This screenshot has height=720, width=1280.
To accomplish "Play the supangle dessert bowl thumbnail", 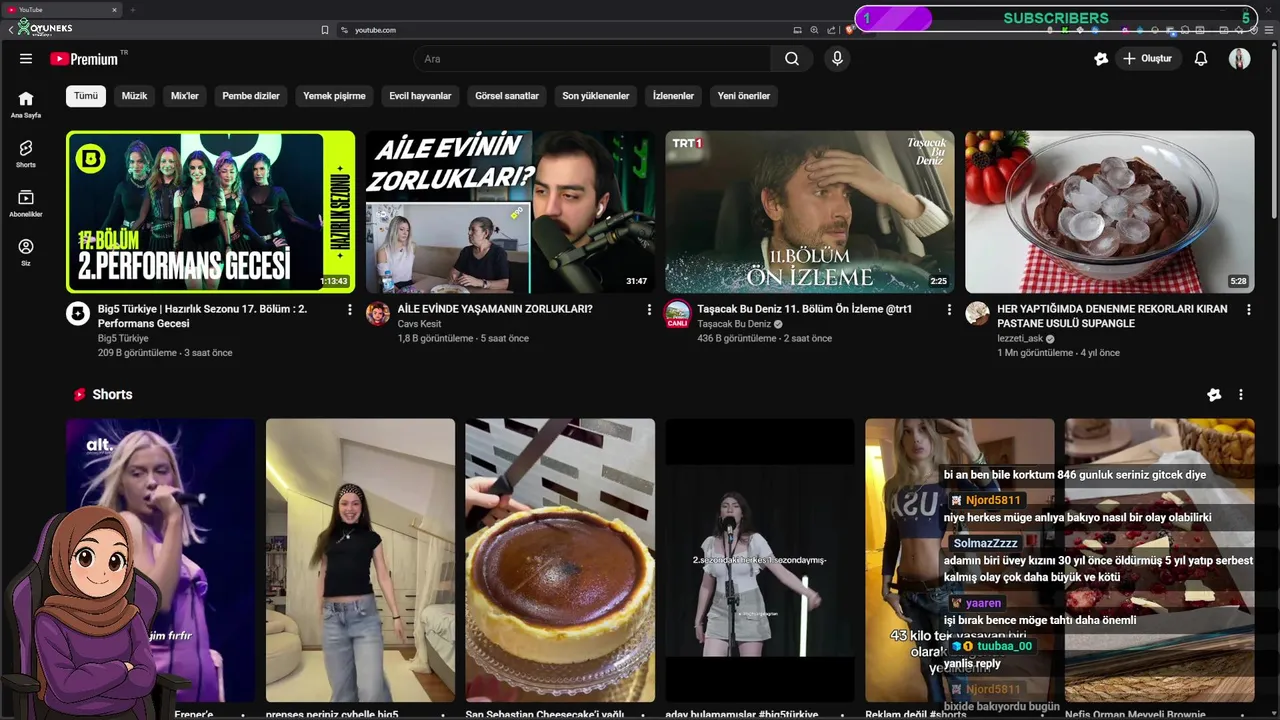I will coord(1109,211).
